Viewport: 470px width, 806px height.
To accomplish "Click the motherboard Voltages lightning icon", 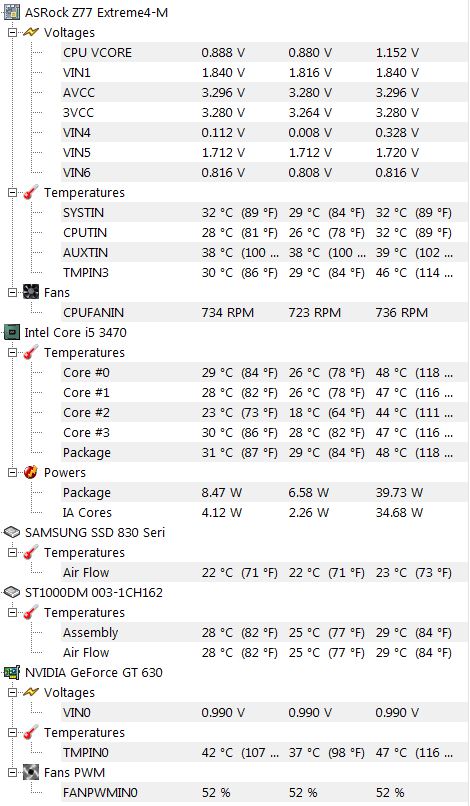I will [x=31, y=32].
